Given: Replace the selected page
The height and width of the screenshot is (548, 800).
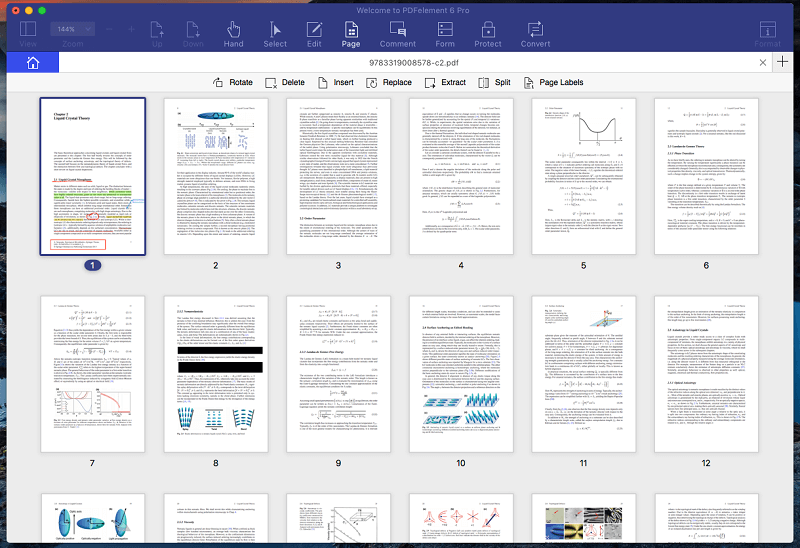Looking at the screenshot, I should point(389,82).
